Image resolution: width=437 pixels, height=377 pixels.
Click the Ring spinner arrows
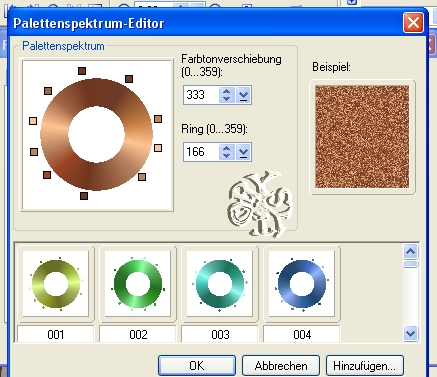[227, 152]
